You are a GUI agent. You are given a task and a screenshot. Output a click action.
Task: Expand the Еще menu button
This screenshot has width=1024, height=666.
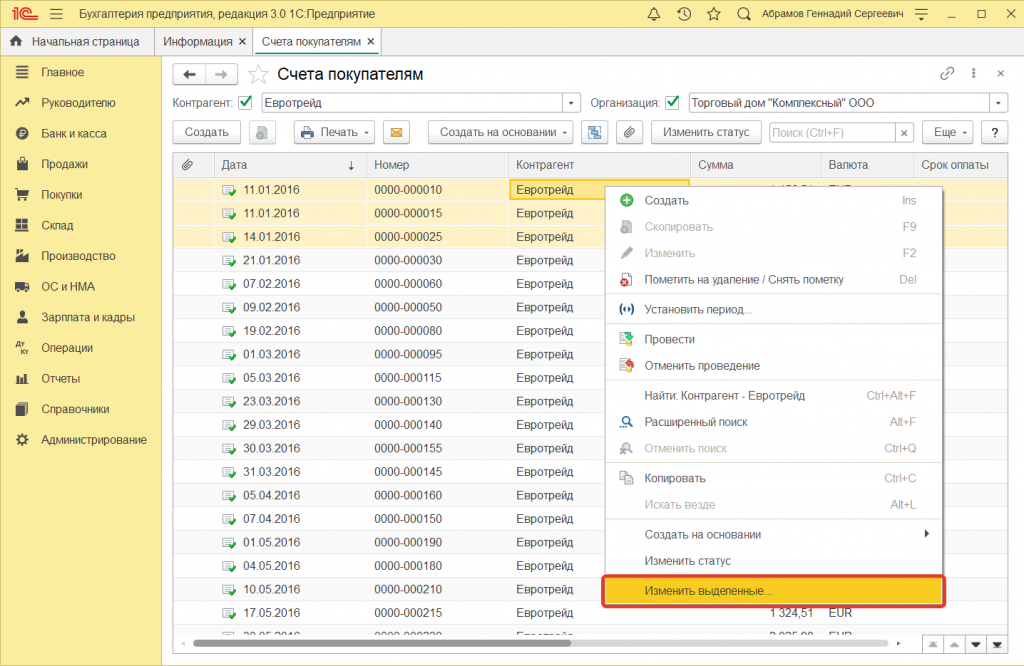tap(946, 132)
